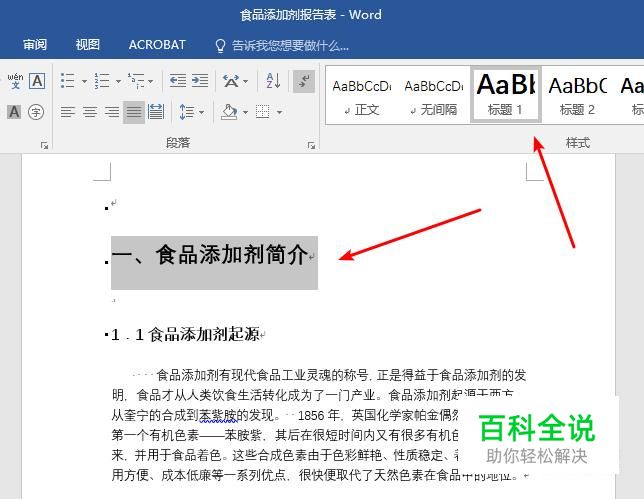Click the subheading 1.1 食品添加剂起源

pyautogui.click(x=185, y=334)
